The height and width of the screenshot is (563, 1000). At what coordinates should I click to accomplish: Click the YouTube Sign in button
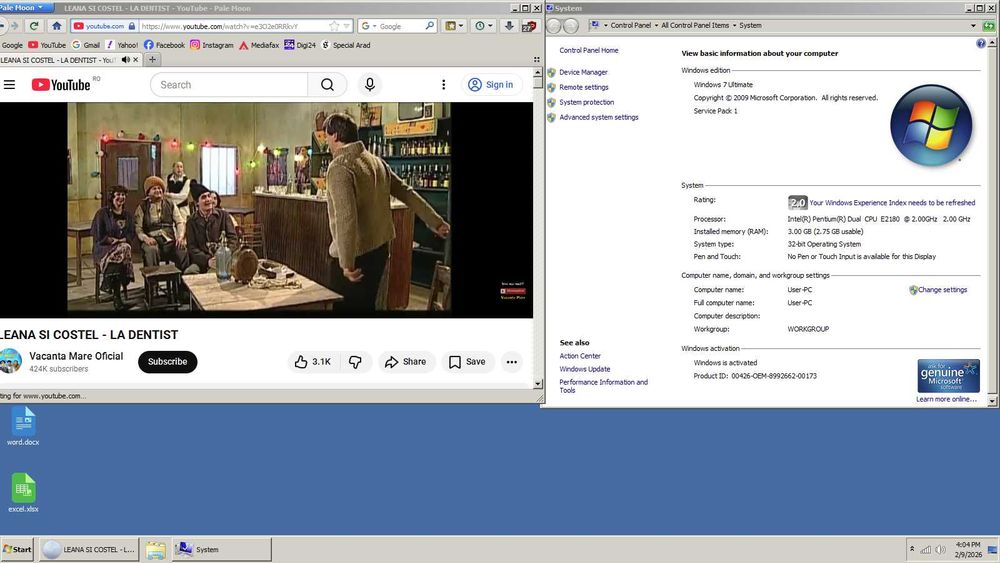pyautogui.click(x=491, y=84)
